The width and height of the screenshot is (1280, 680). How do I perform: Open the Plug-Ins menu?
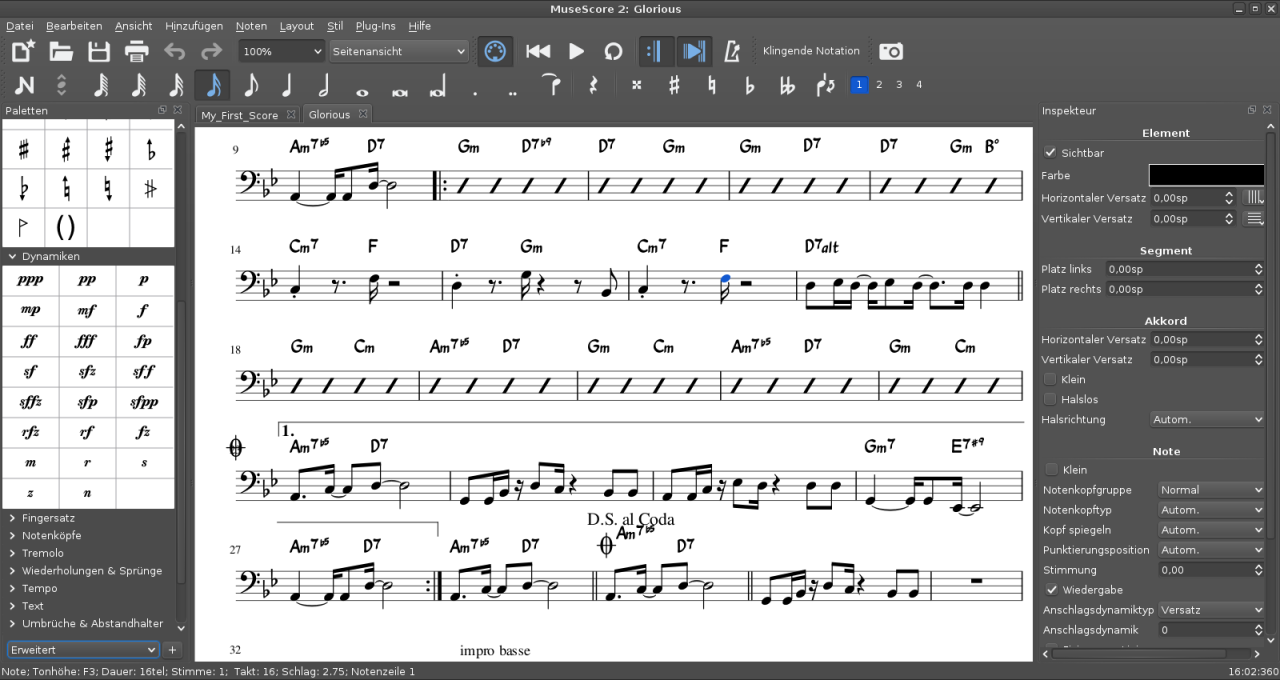coord(375,26)
